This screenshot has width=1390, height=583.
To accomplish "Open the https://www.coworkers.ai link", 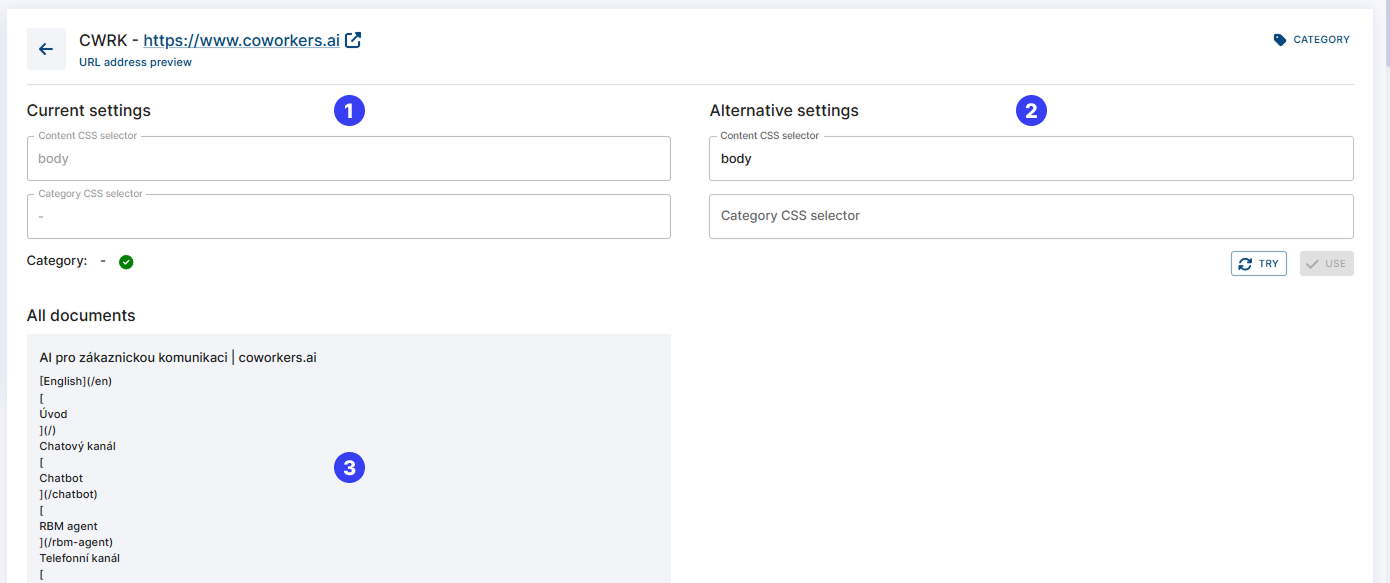I will [241, 41].
